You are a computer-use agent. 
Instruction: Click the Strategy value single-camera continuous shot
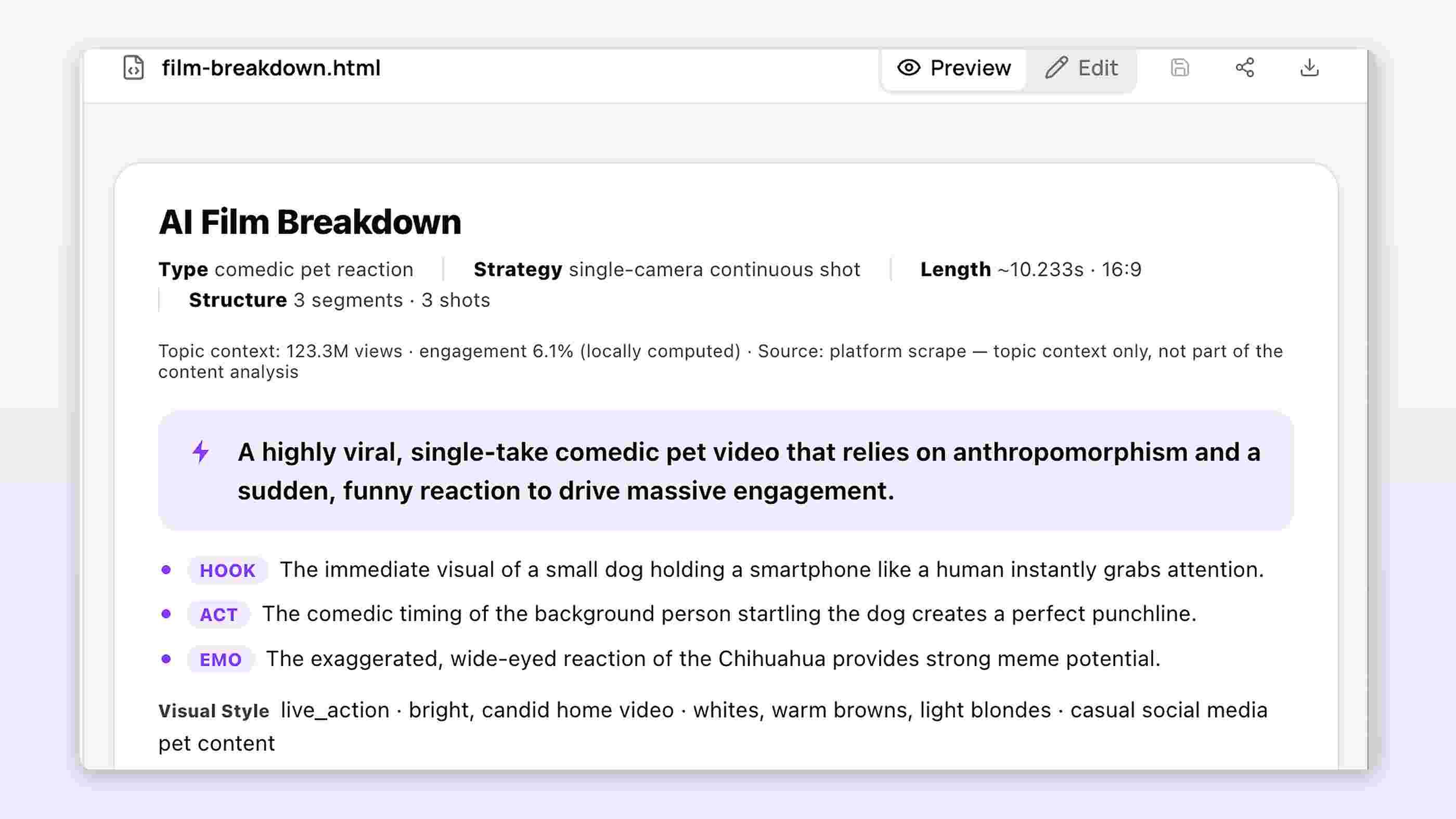[714, 270]
